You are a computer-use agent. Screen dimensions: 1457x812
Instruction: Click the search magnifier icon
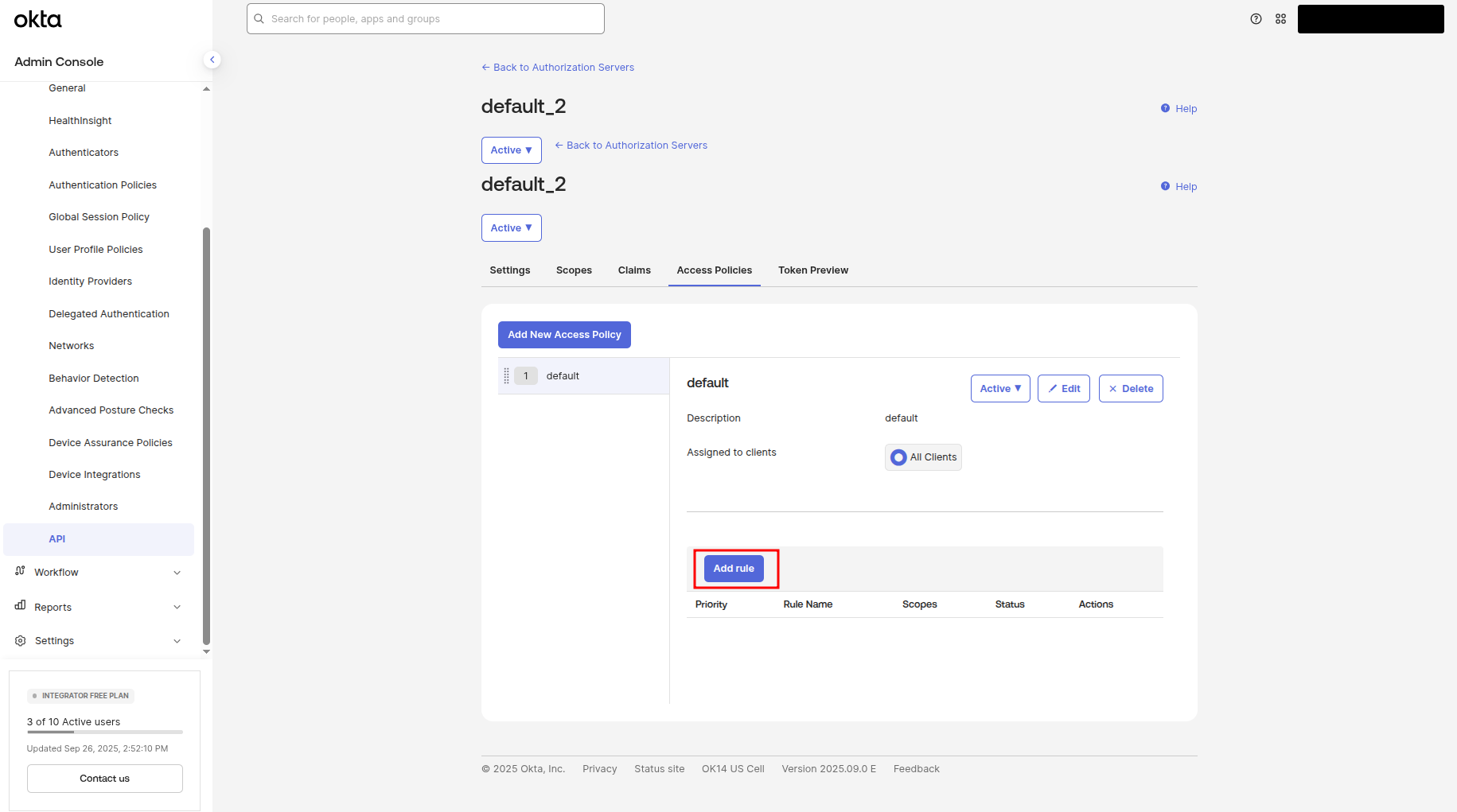tap(259, 19)
